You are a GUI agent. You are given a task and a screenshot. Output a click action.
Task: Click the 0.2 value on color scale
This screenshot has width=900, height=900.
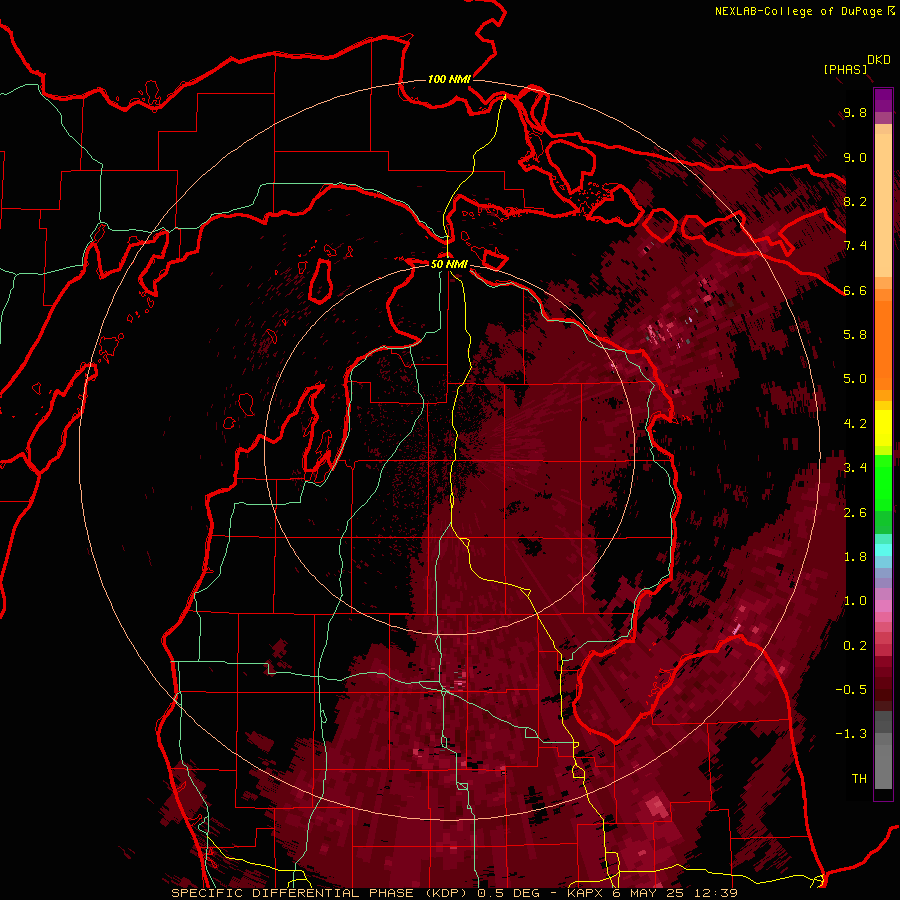855,646
